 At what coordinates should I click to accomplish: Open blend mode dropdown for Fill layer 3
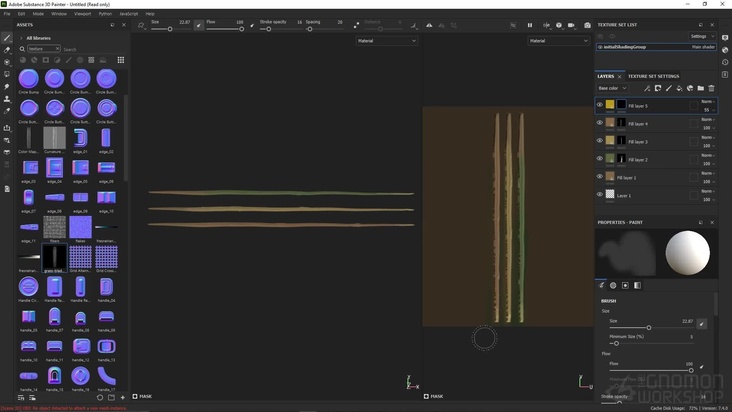coord(708,138)
